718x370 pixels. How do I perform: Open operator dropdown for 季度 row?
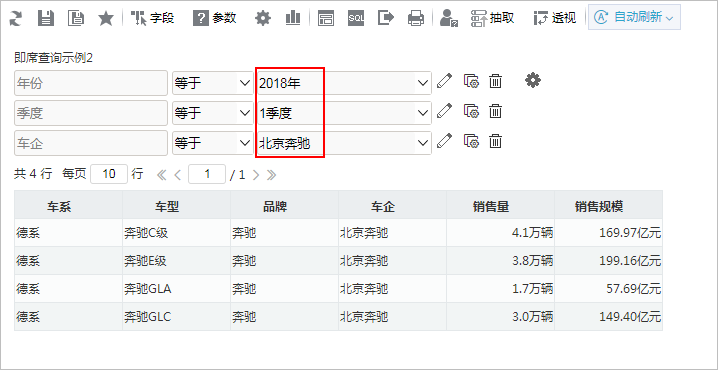click(x=212, y=113)
